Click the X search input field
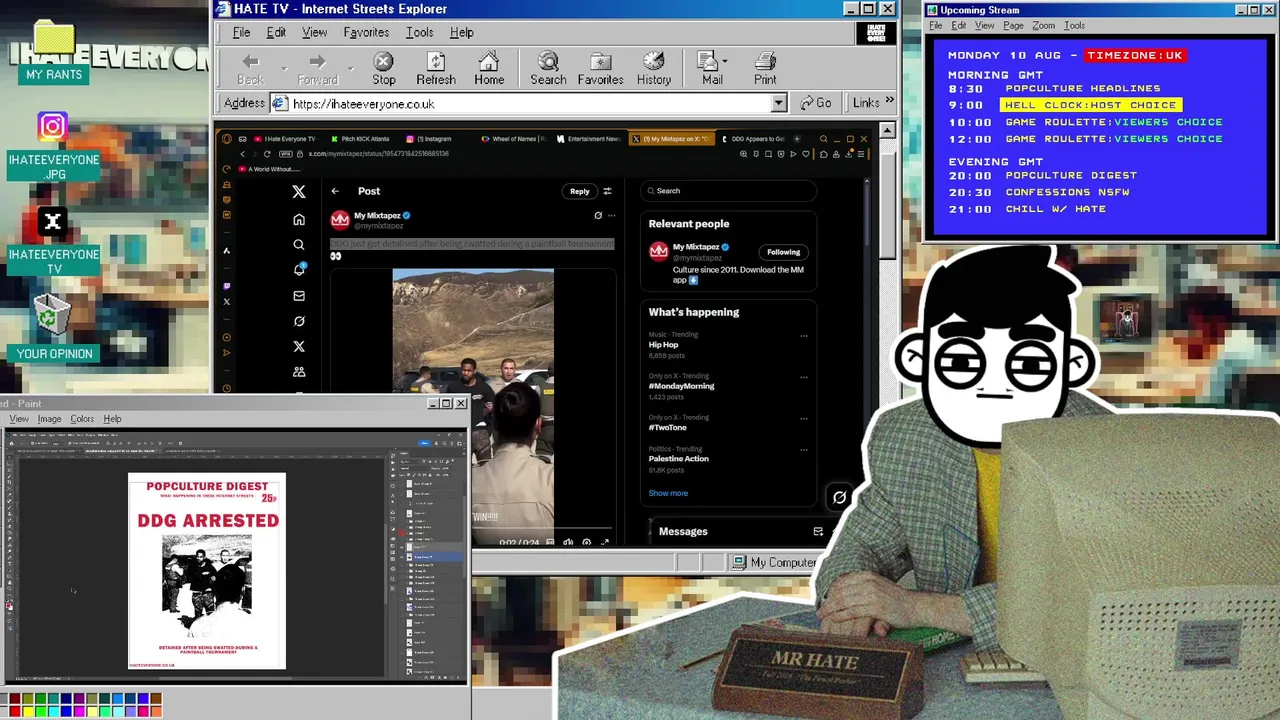 pyautogui.click(x=731, y=191)
